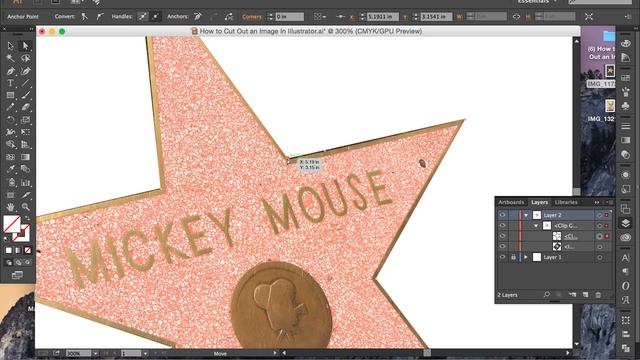The width and height of the screenshot is (640, 360).
Task: Select the Symbol Sprayer tool
Action: click(11, 182)
